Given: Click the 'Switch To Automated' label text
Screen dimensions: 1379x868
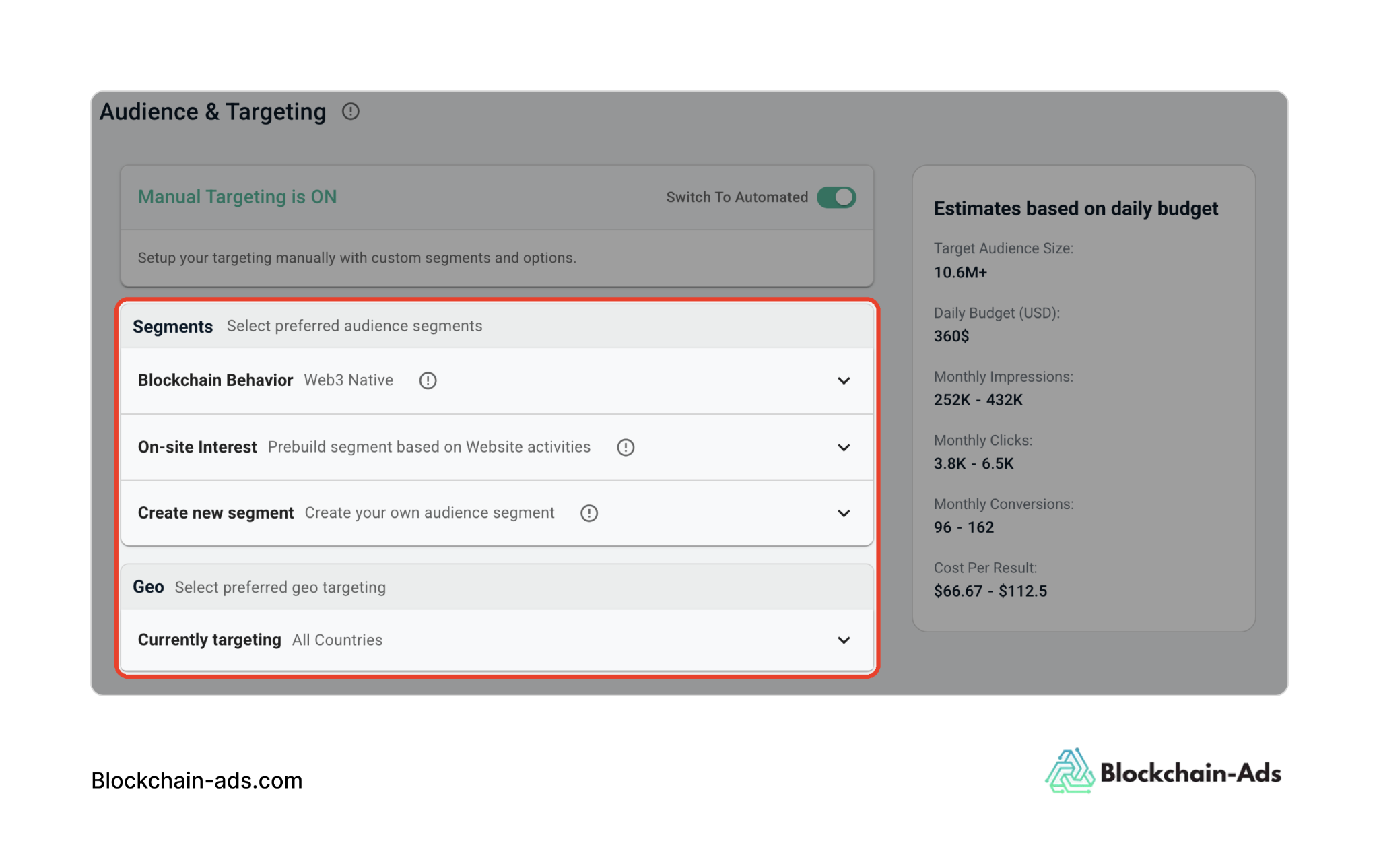Looking at the screenshot, I should pyautogui.click(x=737, y=197).
